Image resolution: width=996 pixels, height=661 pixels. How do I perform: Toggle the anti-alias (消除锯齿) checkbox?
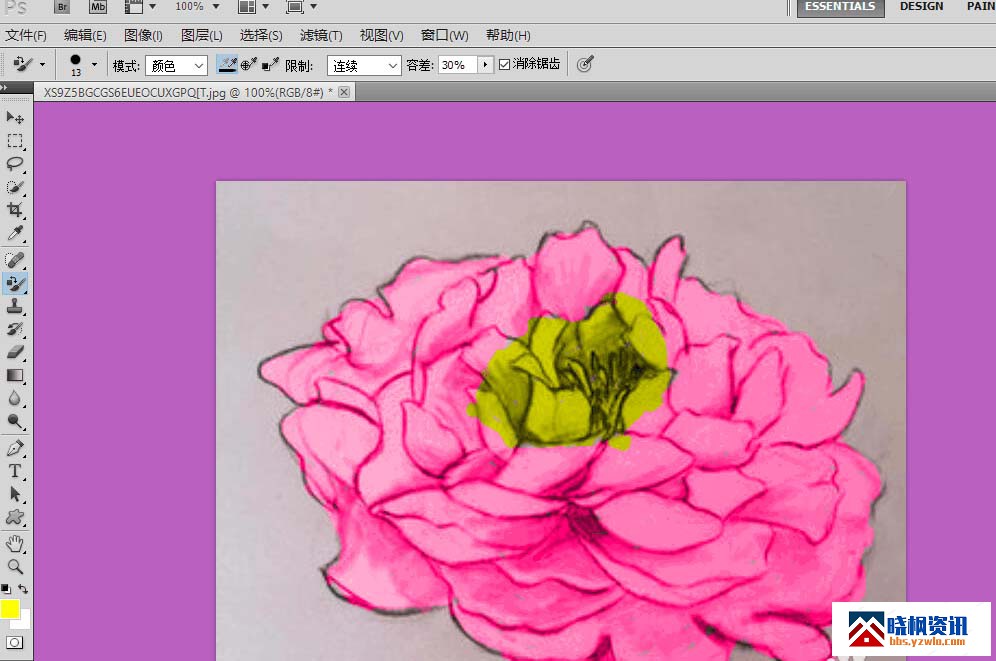pos(504,64)
